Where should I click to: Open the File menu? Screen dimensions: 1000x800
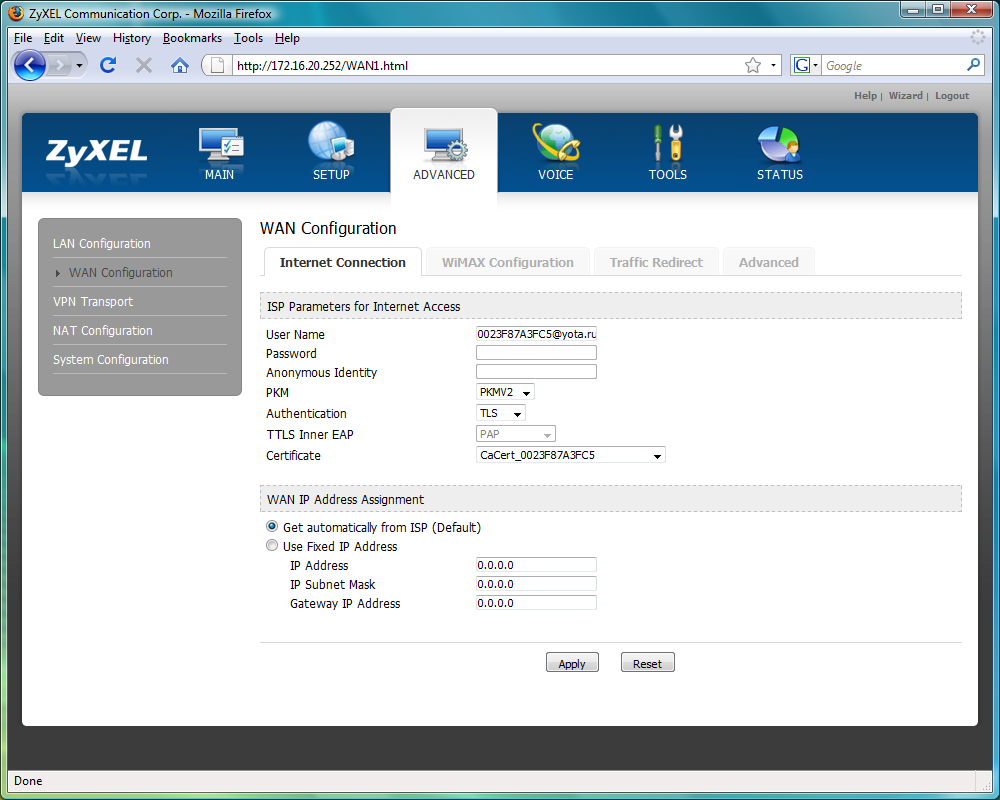[23, 38]
